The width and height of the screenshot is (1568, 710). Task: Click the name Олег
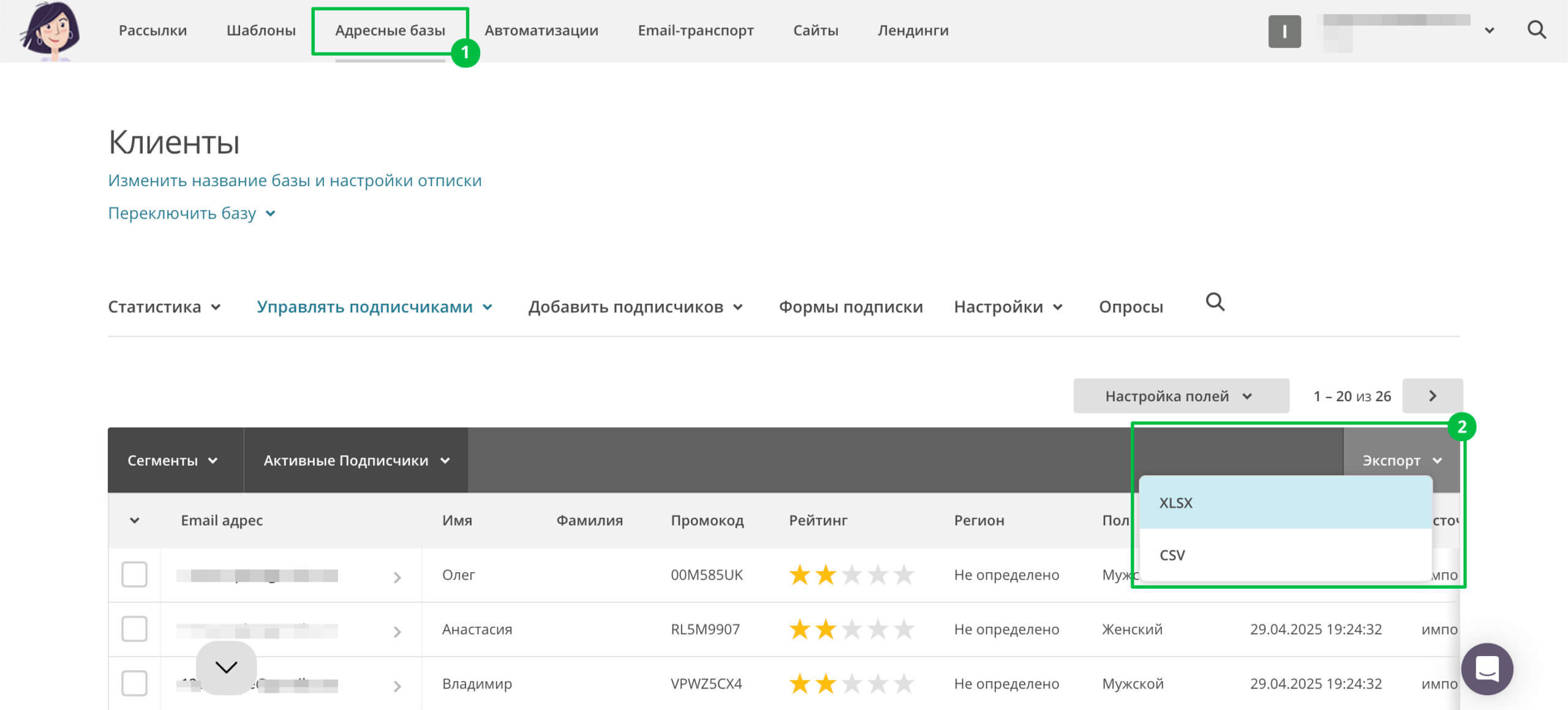458,575
